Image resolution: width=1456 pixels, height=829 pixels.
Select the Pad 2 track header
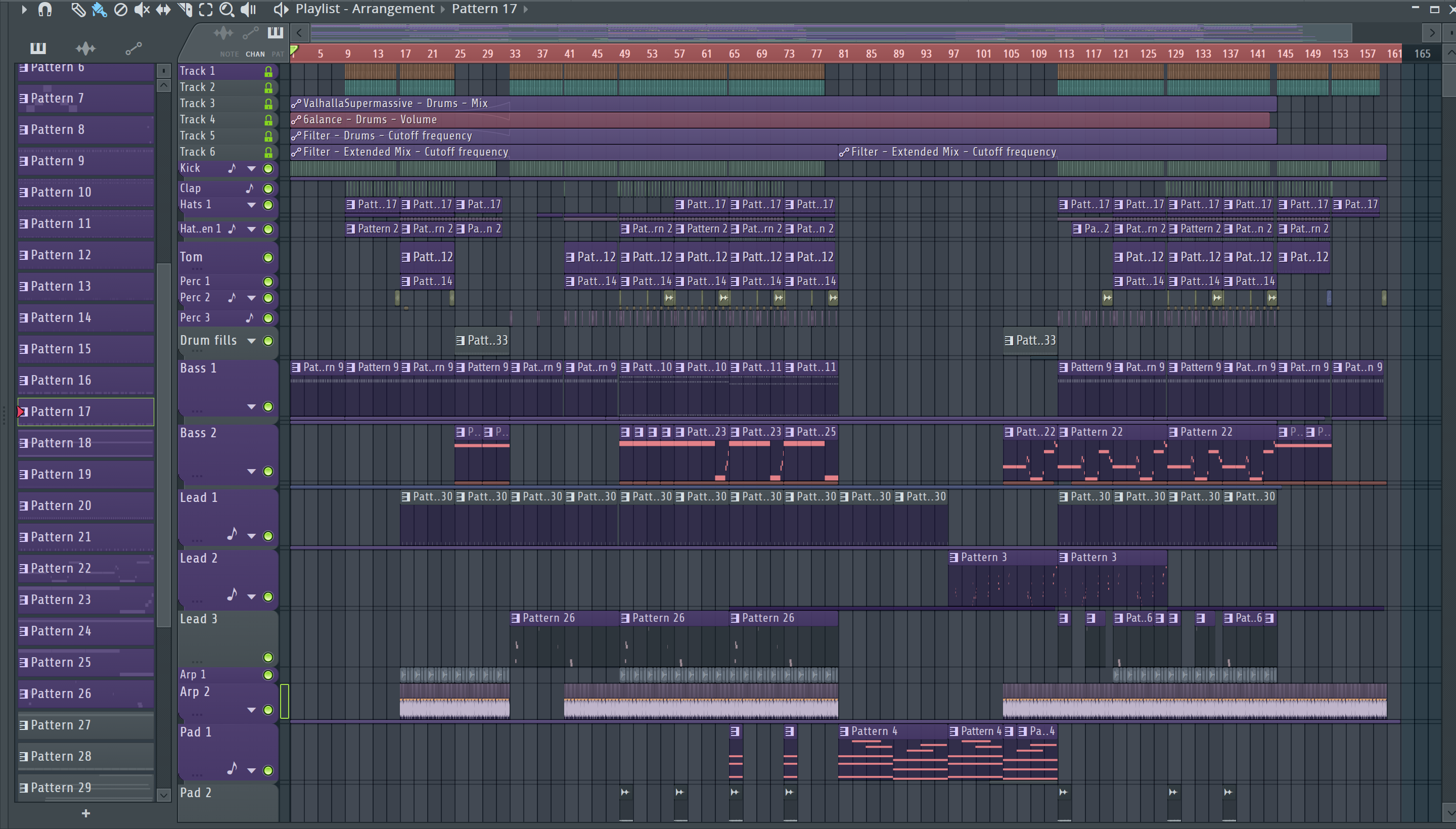[228, 803]
